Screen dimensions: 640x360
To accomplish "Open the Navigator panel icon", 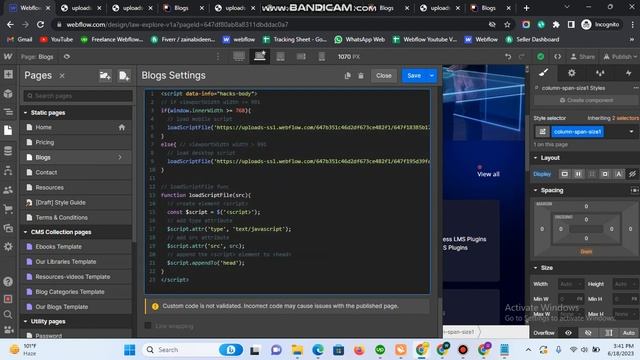I will click(x=8, y=112).
